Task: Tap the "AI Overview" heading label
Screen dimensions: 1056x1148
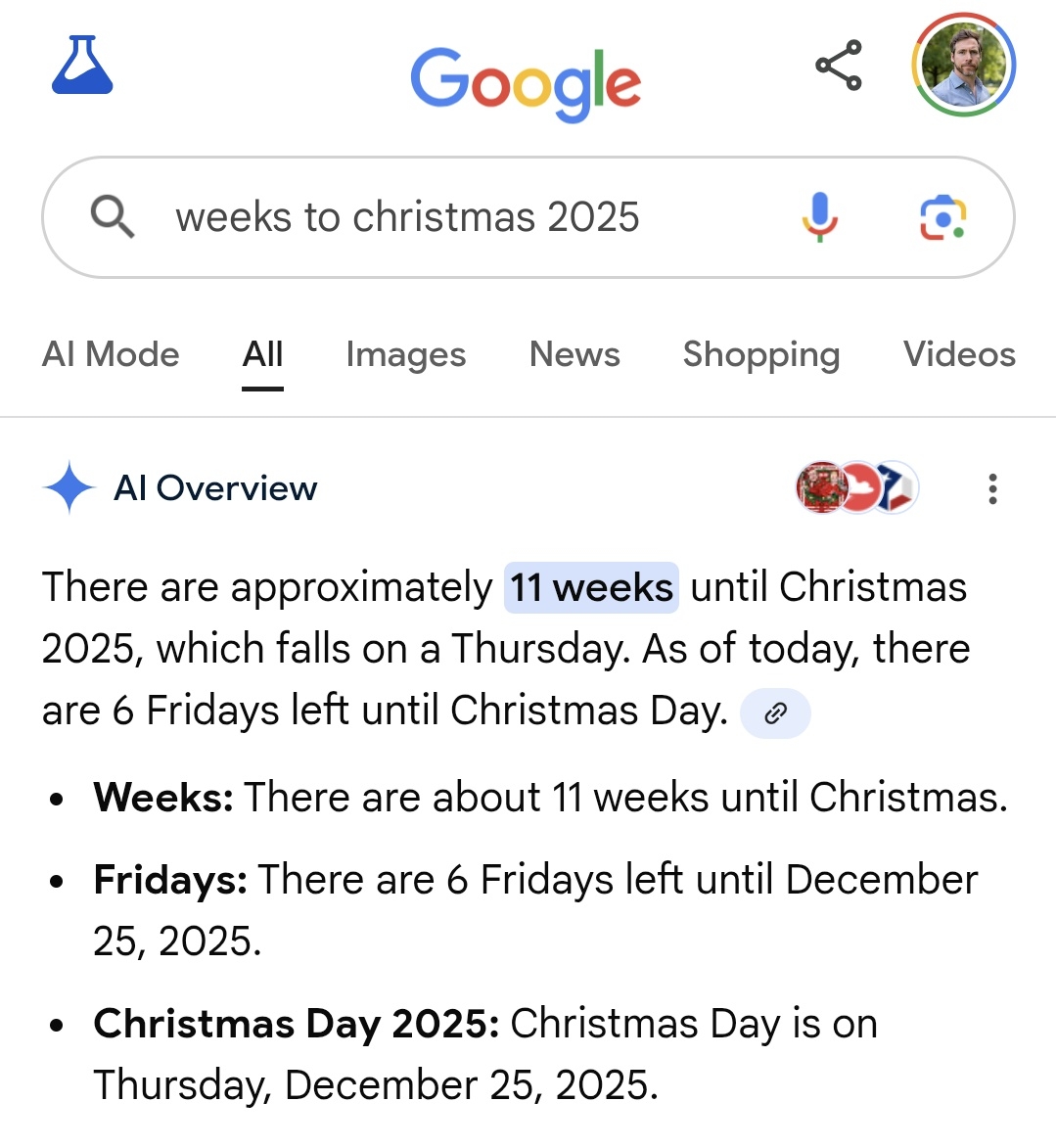Action: pyautogui.click(x=215, y=487)
